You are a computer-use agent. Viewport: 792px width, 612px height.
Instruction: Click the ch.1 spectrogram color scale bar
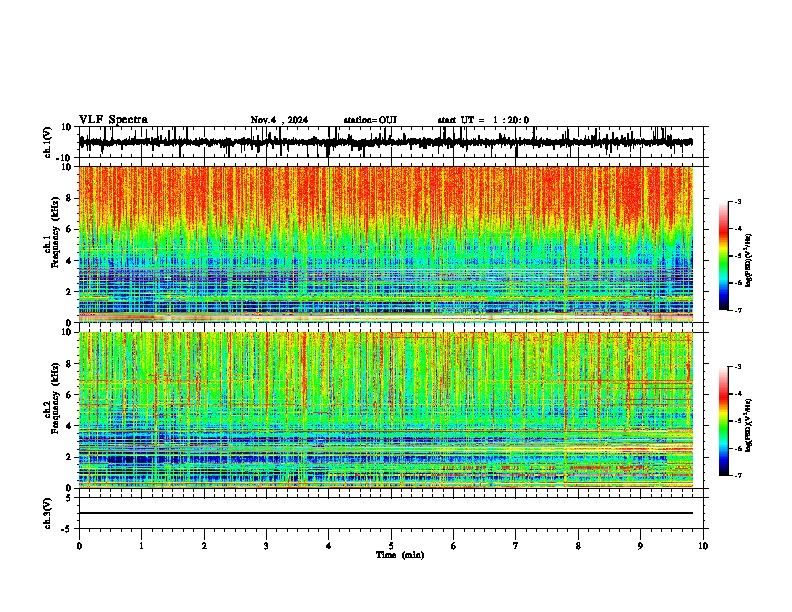pyautogui.click(x=724, y=256)
